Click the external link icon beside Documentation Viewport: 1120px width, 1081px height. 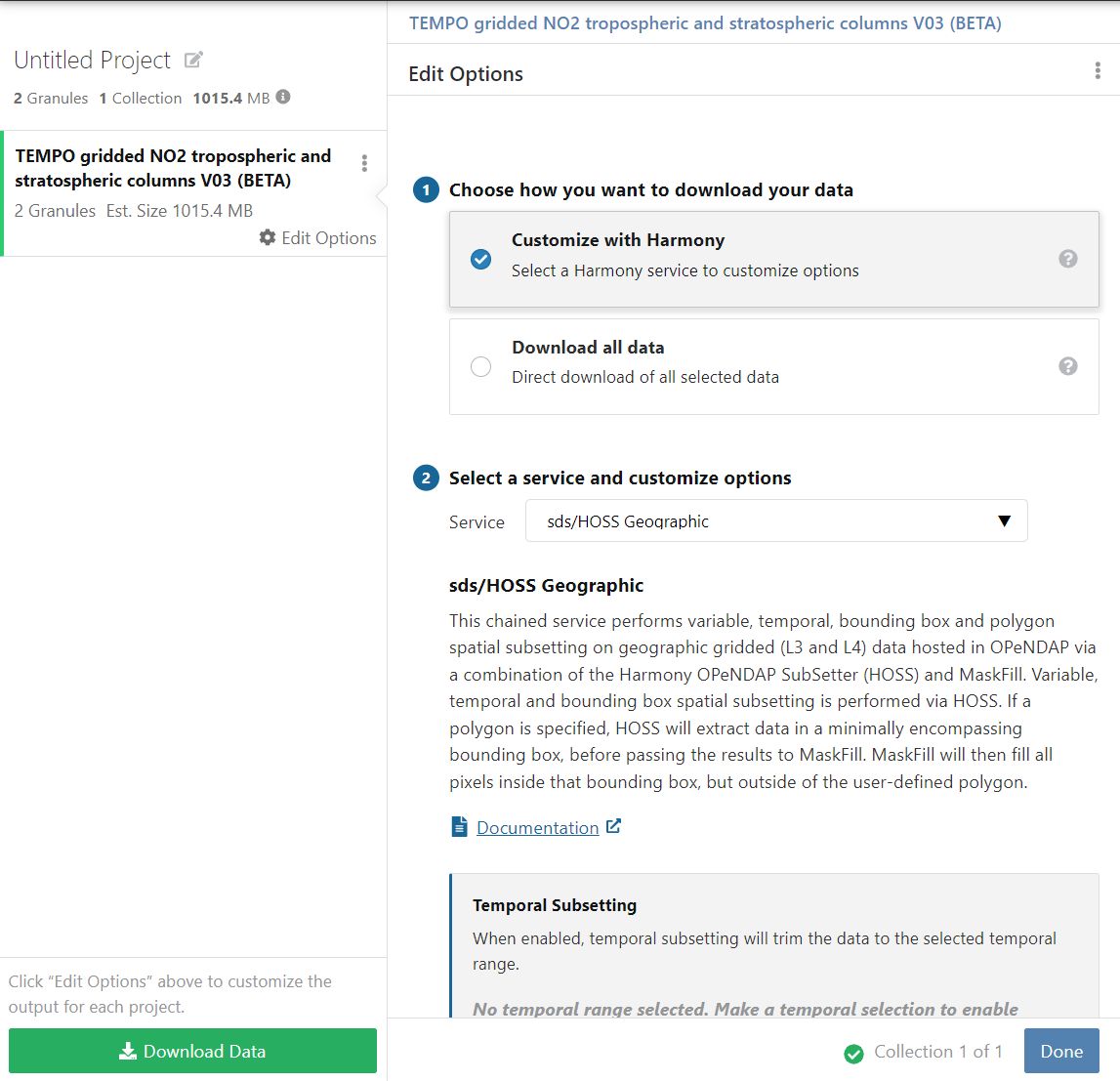tap(613, 826)
